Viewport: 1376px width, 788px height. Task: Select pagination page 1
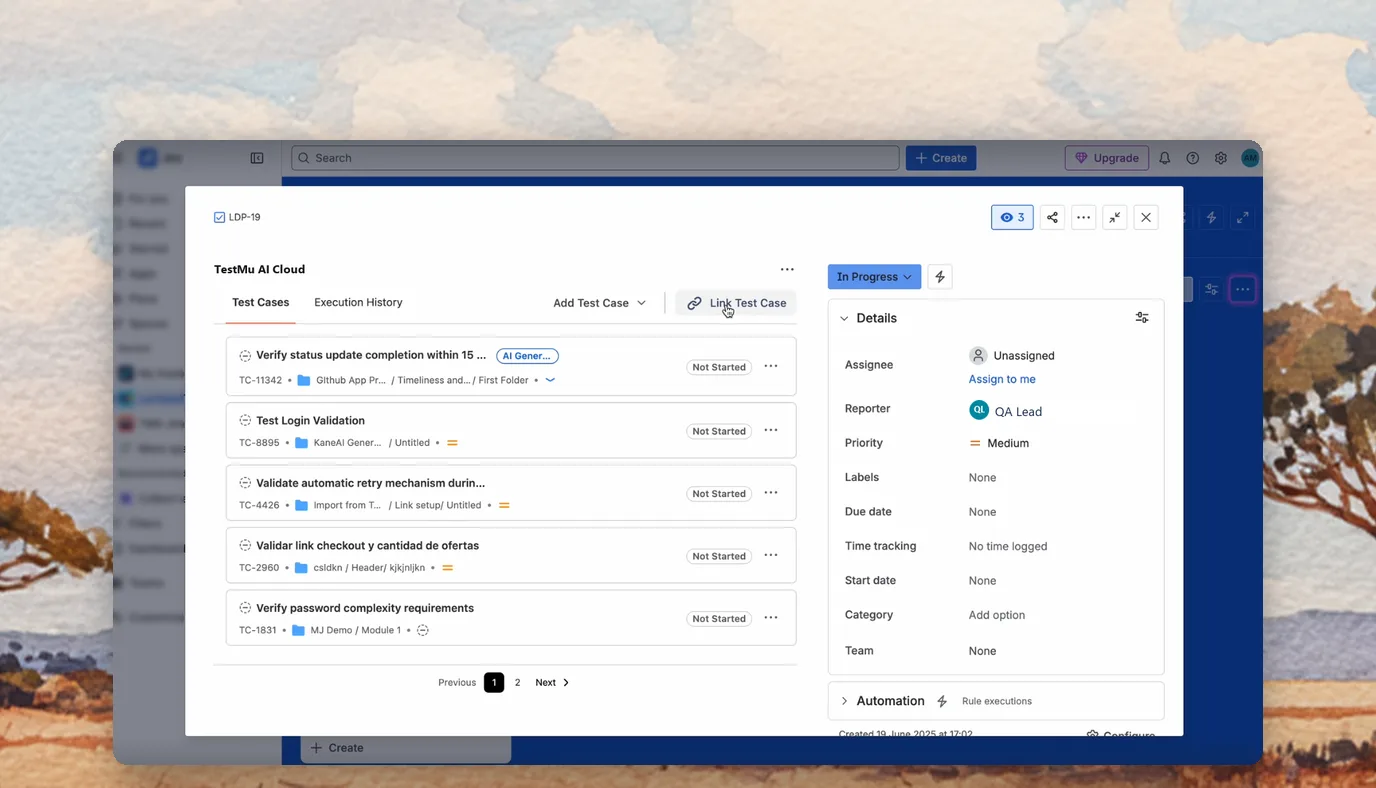[494, 682]
